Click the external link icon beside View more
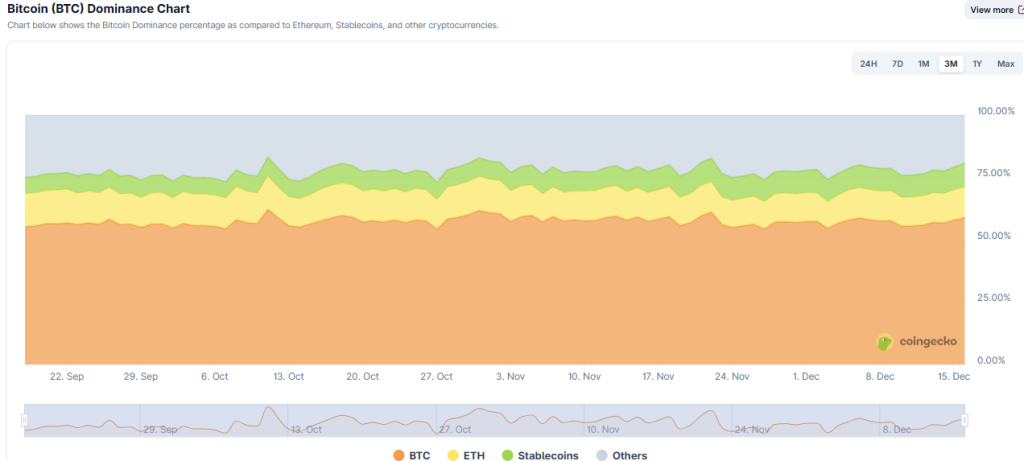 [1019, 10]
